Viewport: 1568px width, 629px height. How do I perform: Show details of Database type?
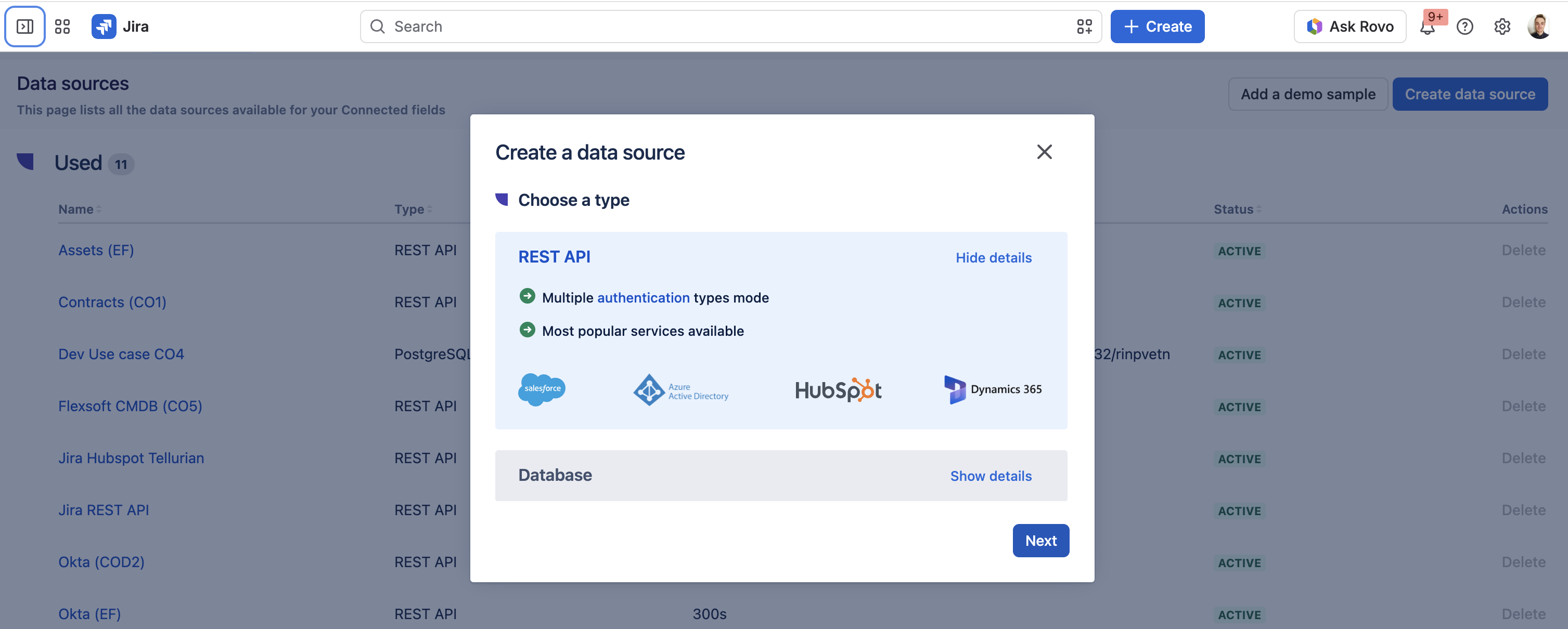(x=991, y=476)
